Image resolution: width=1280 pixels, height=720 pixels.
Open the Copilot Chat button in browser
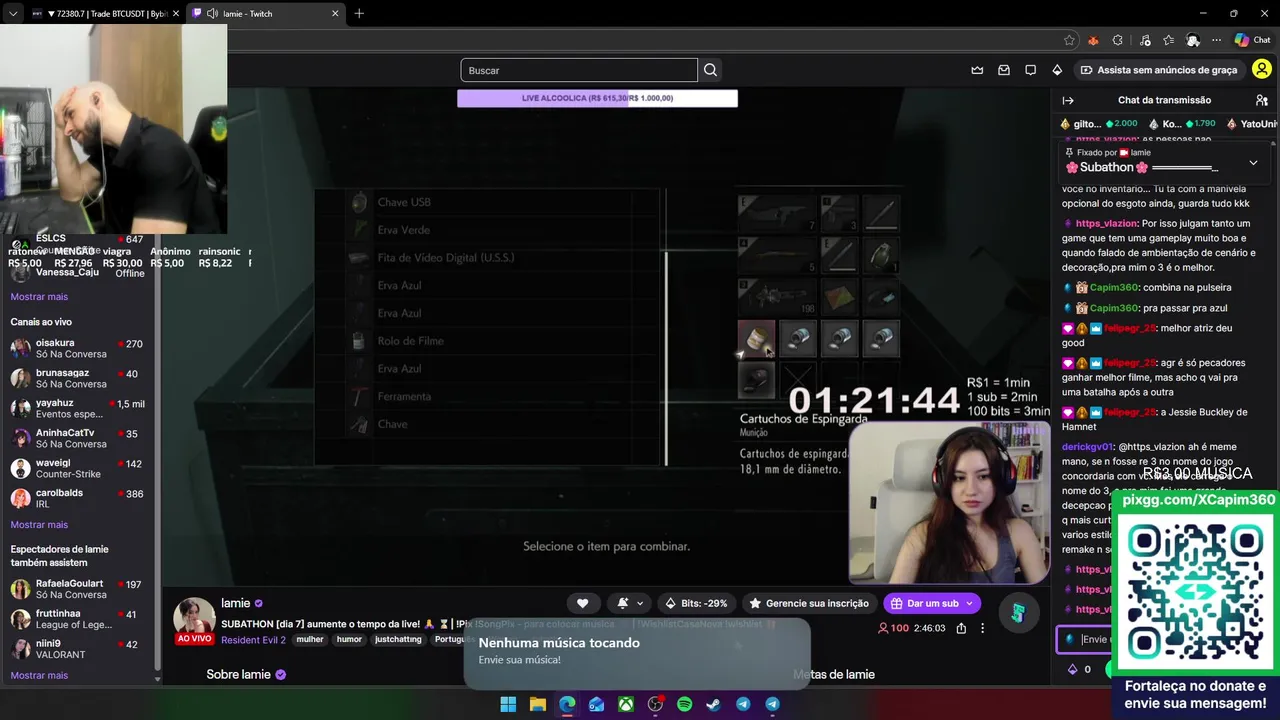point(1253,40)
